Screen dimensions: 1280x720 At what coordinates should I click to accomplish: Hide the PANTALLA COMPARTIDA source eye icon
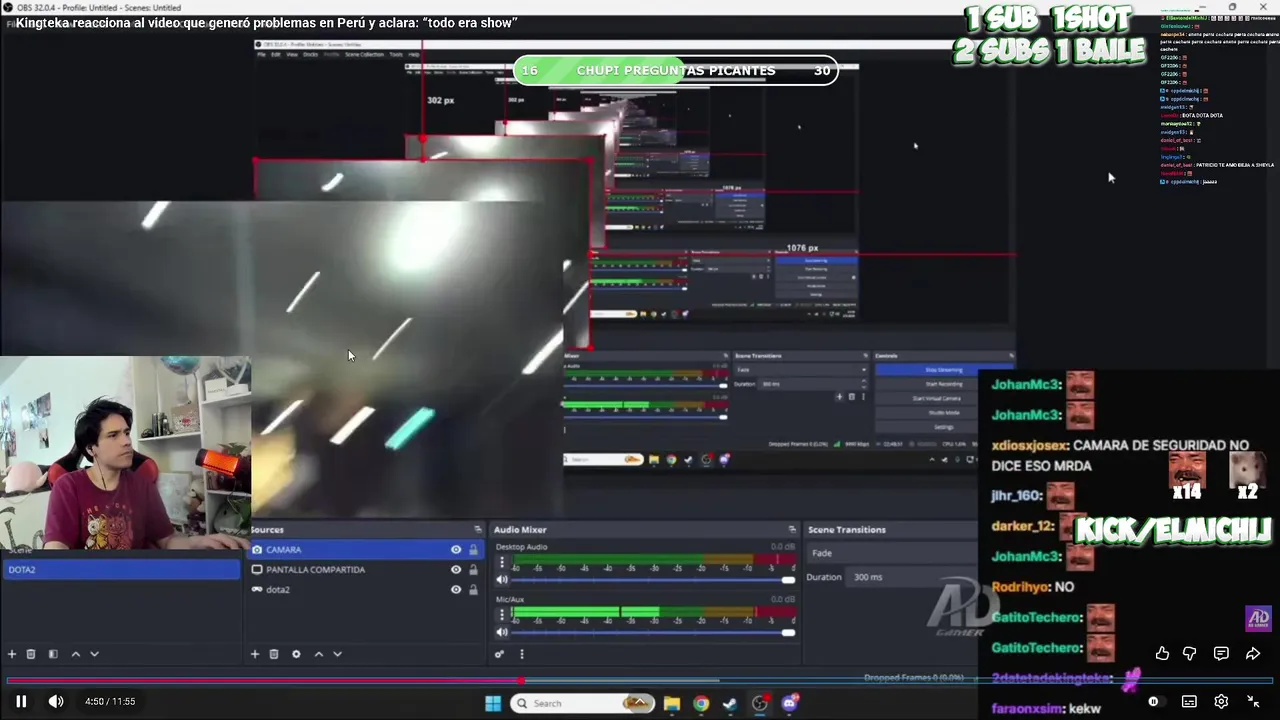tap(456, 569)
